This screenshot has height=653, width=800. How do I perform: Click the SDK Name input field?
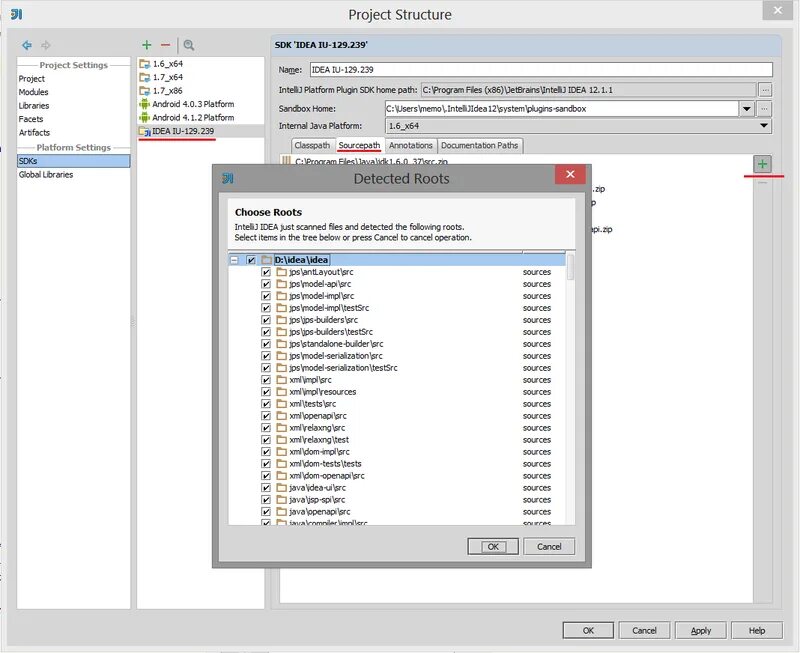pyautogui.click(x=541, y=70)
